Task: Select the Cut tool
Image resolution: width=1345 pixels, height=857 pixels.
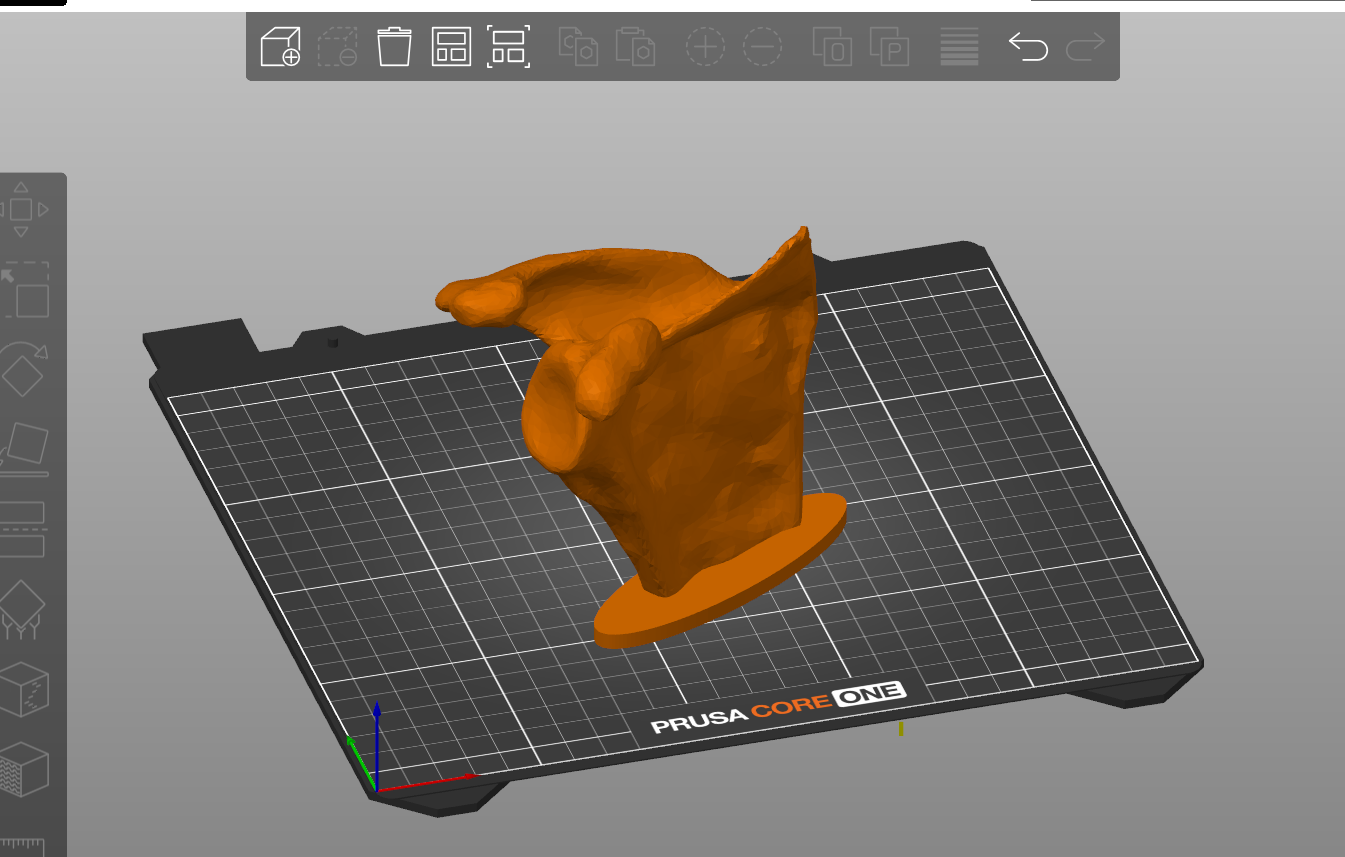Action: click(x=22, y=529)
